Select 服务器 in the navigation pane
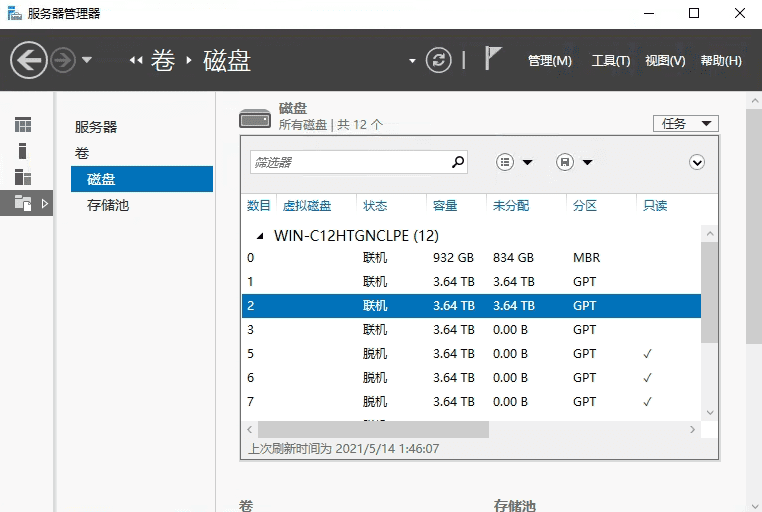 tap(96, 127)
